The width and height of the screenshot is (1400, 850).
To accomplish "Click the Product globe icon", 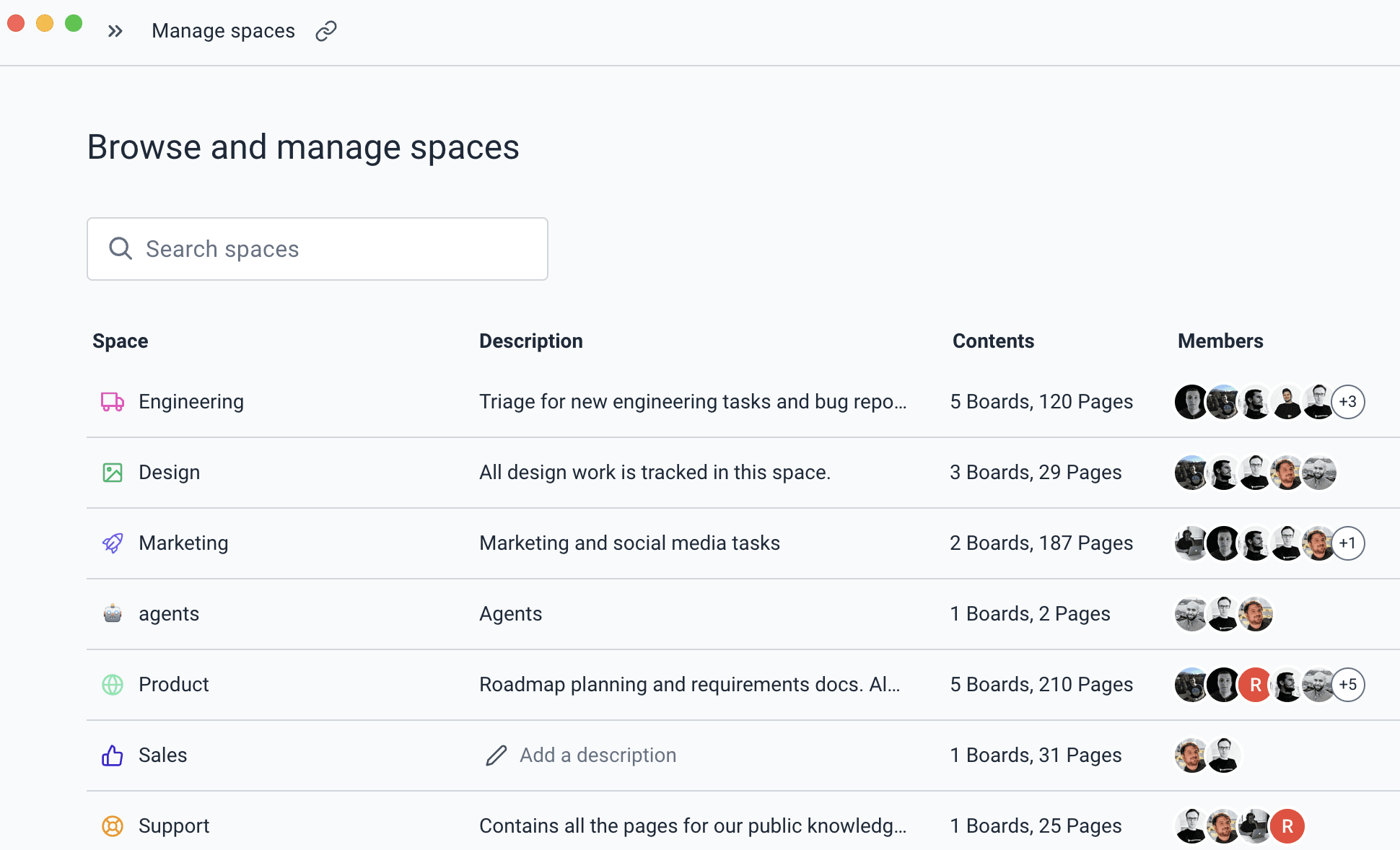I will 112,685.
